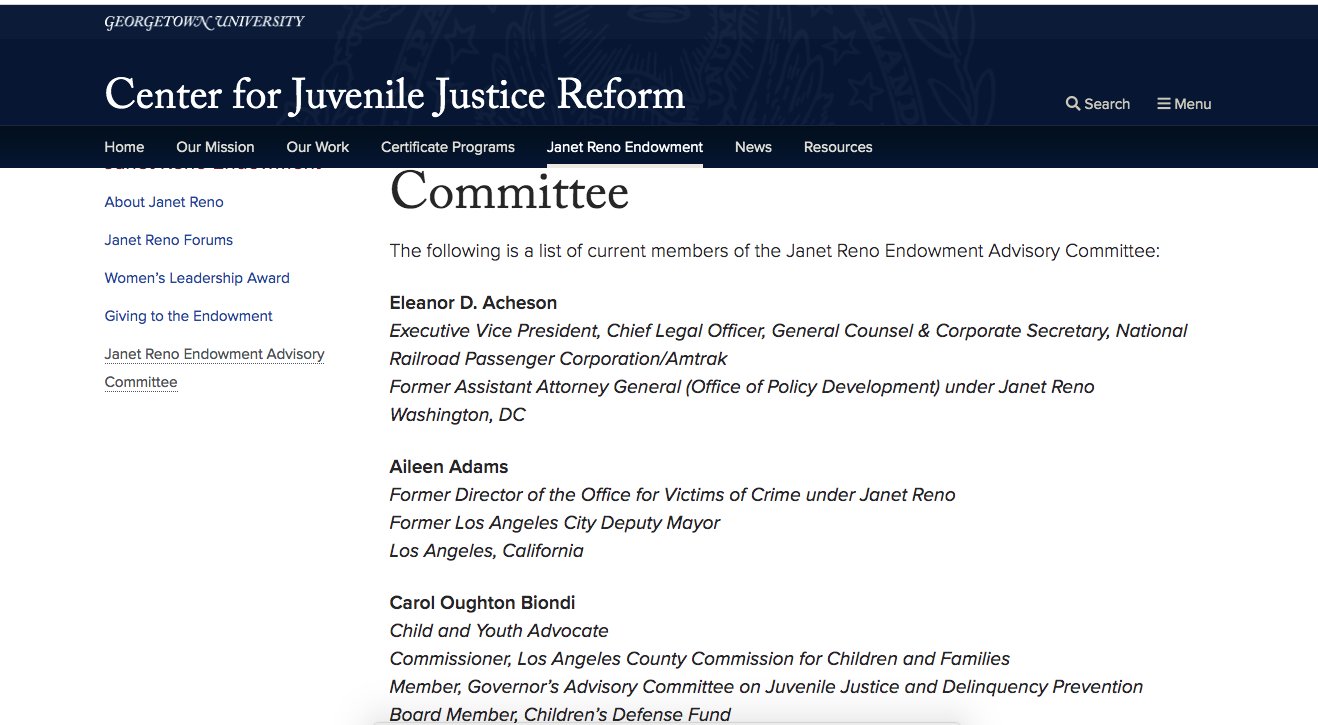
Task: Click the Search magnifier icon
Action: coord(1073,104)
